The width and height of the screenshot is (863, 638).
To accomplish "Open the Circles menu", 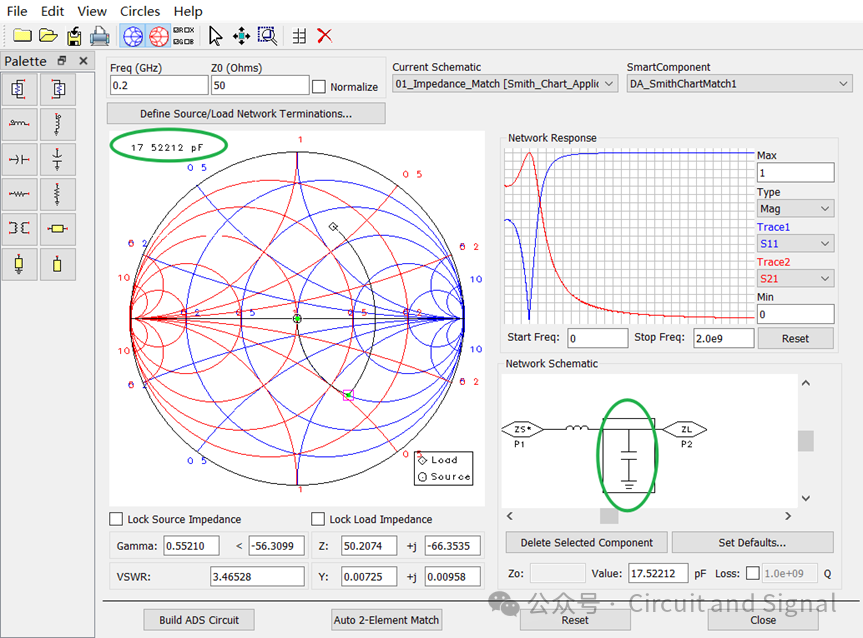I will pos(140,11).
